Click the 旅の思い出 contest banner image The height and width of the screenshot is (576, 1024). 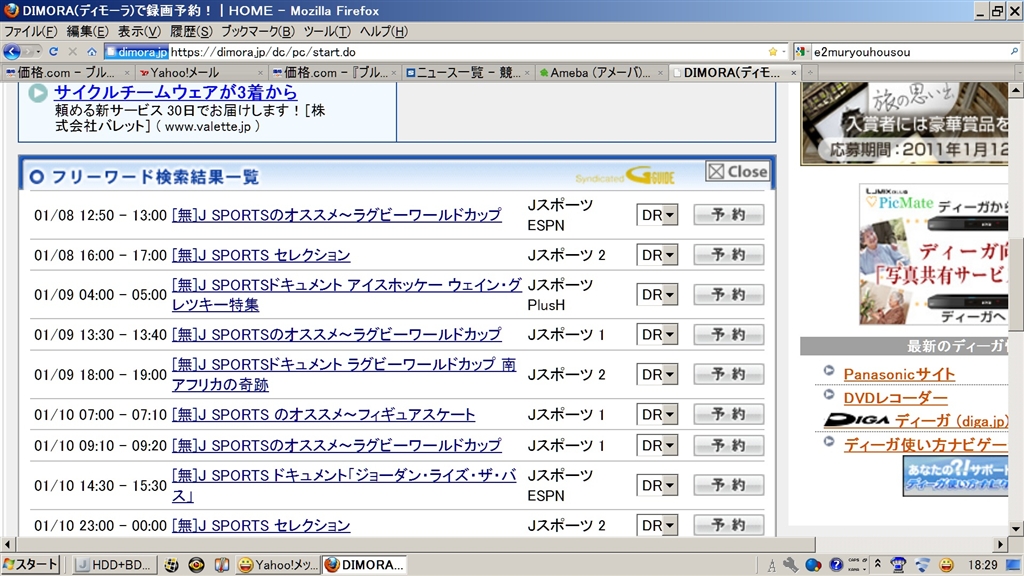click(904, 123)
